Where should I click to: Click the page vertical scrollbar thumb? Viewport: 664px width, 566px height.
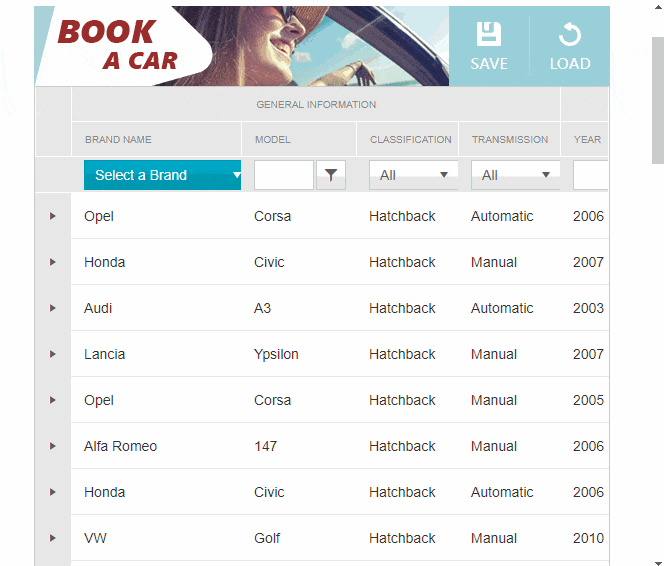point(658,100)
